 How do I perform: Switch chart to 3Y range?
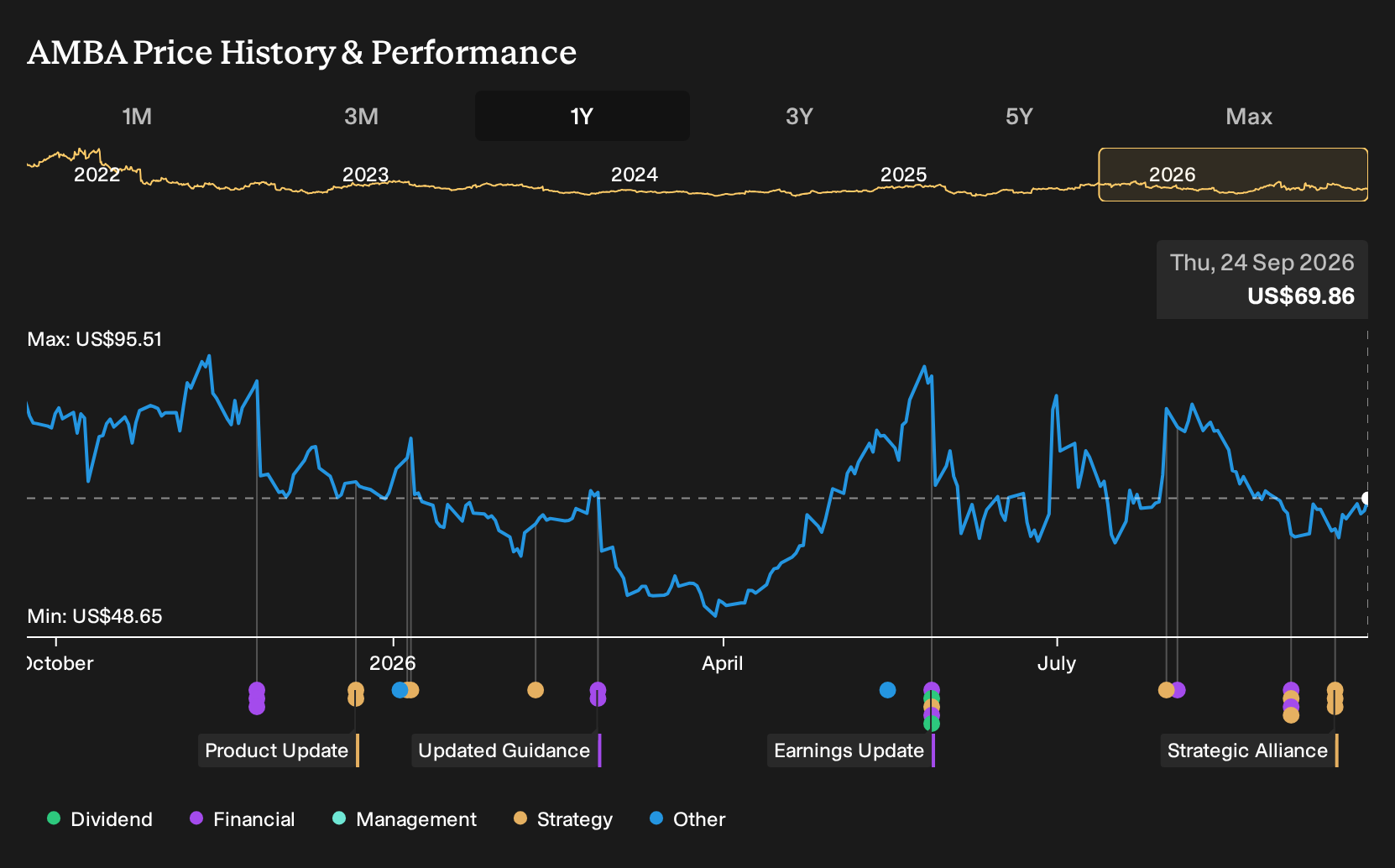point(799,116)
